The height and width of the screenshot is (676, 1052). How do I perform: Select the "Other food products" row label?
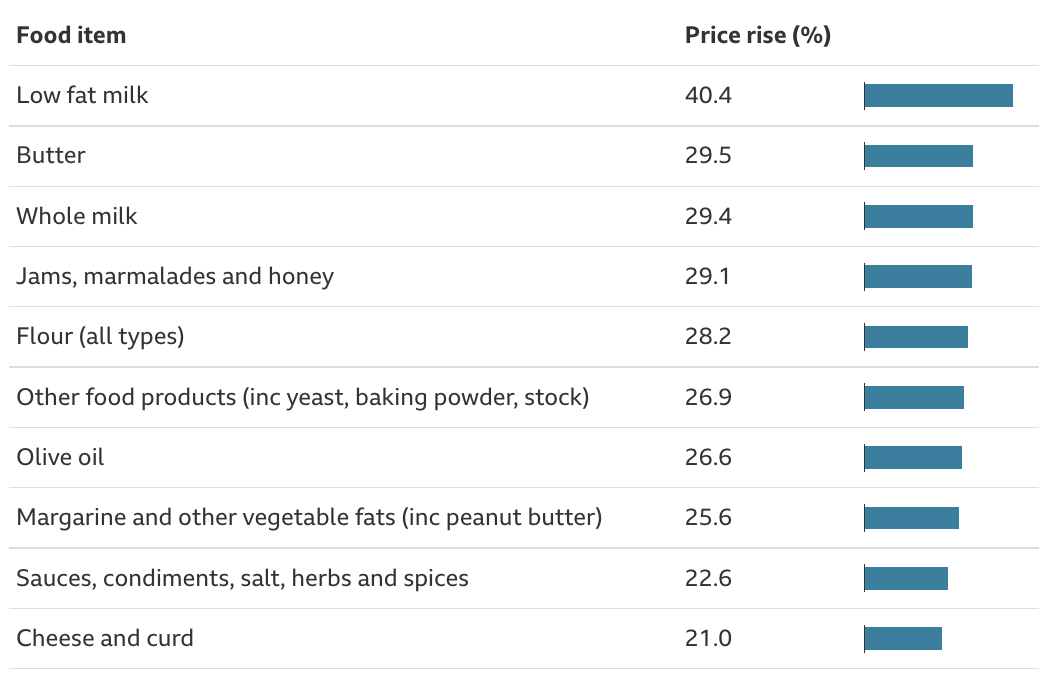[x=302, y=398]
